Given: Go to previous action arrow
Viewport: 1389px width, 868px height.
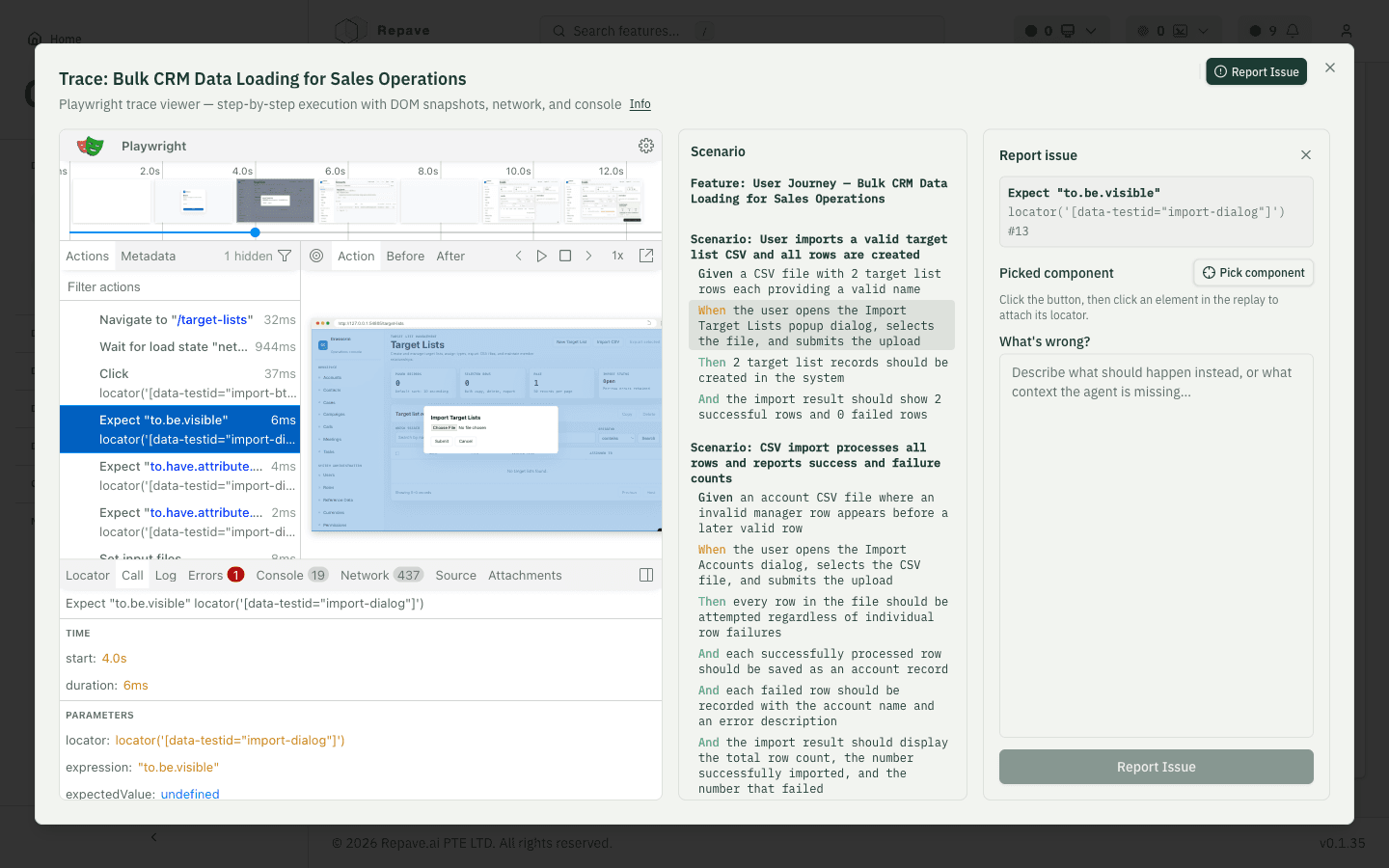Looking at the screenshot, I should [x=519, y=256].
